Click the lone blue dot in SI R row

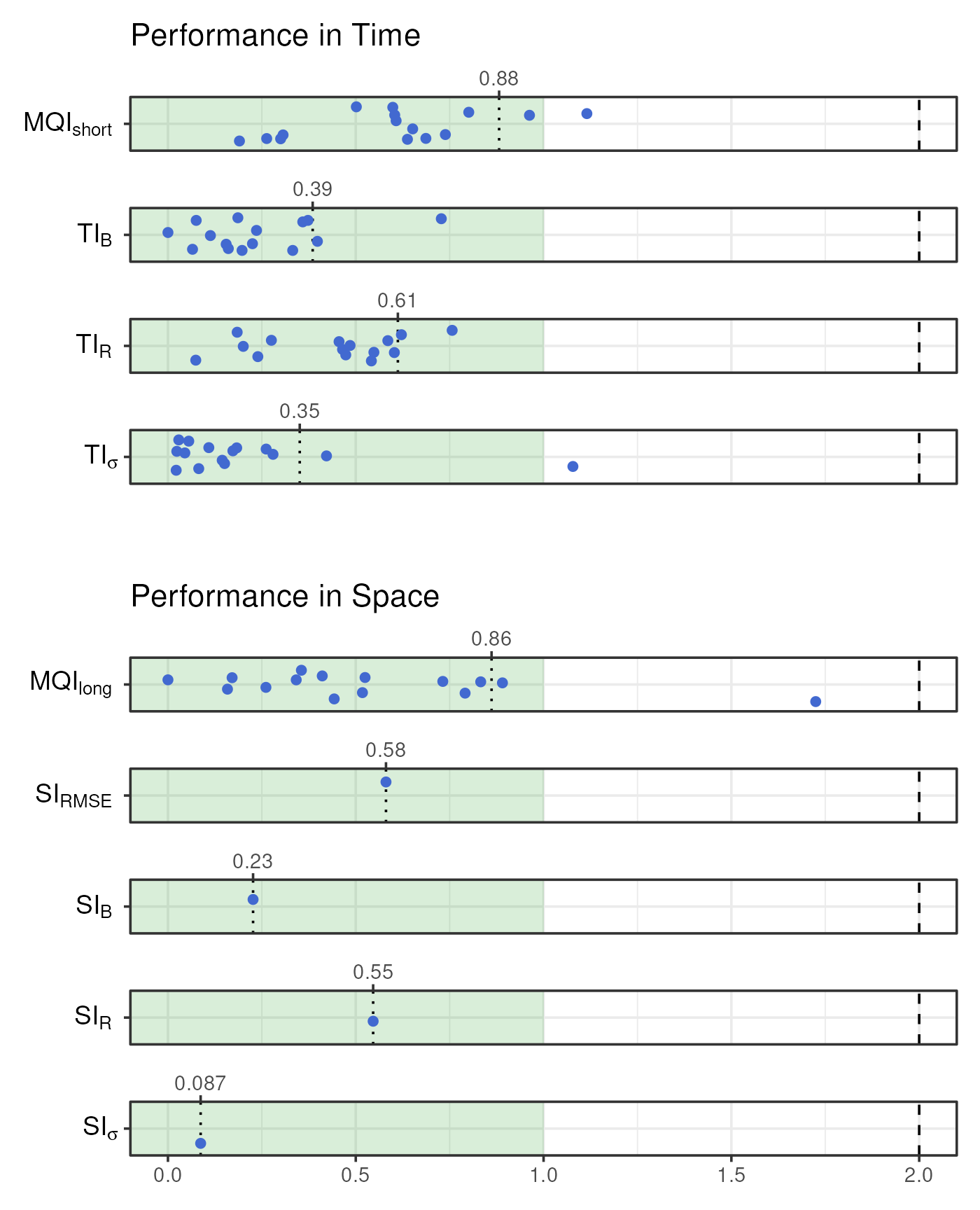pyautogui.click(x=373, y=1021)
